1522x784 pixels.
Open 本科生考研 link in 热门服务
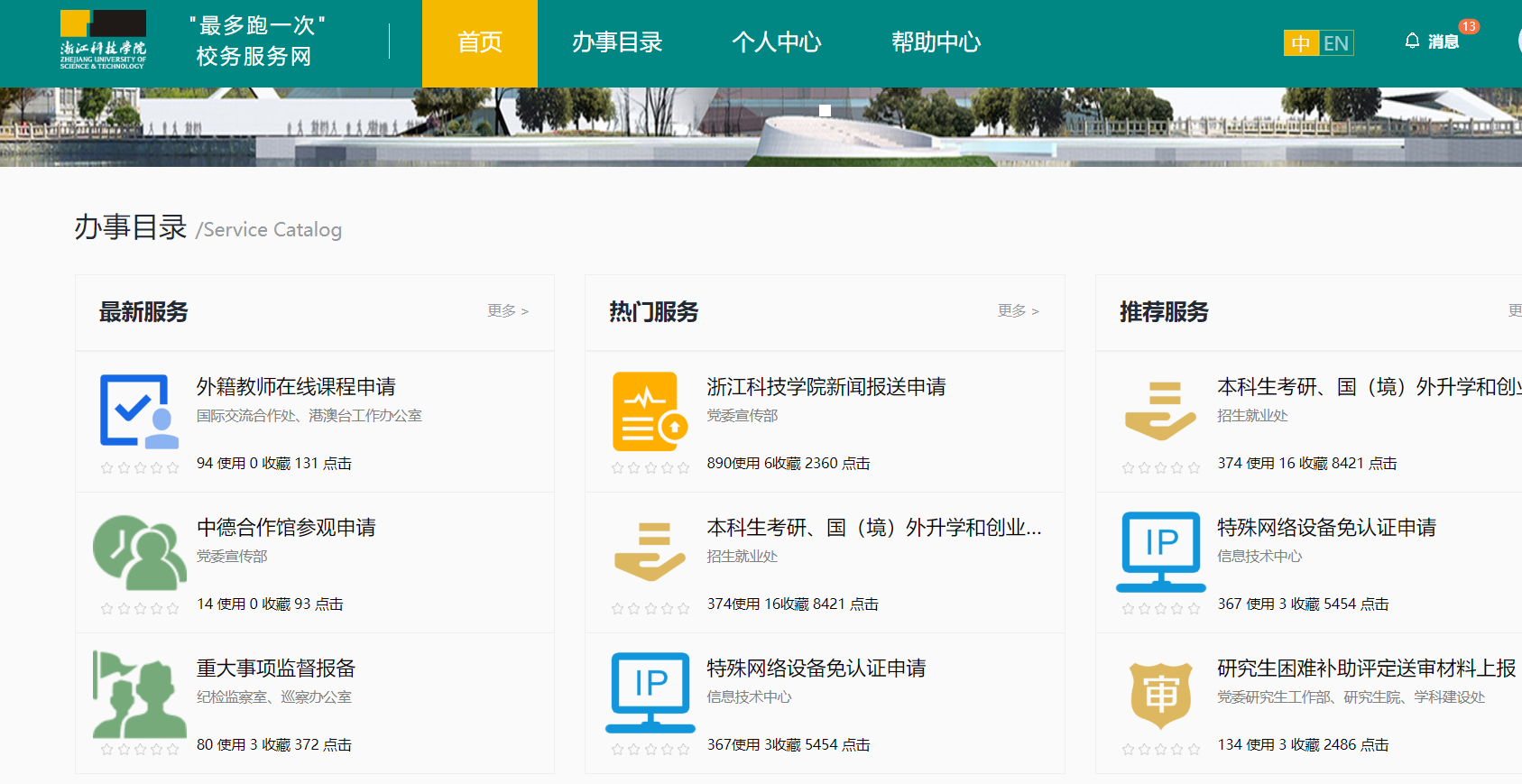(874, 528)
